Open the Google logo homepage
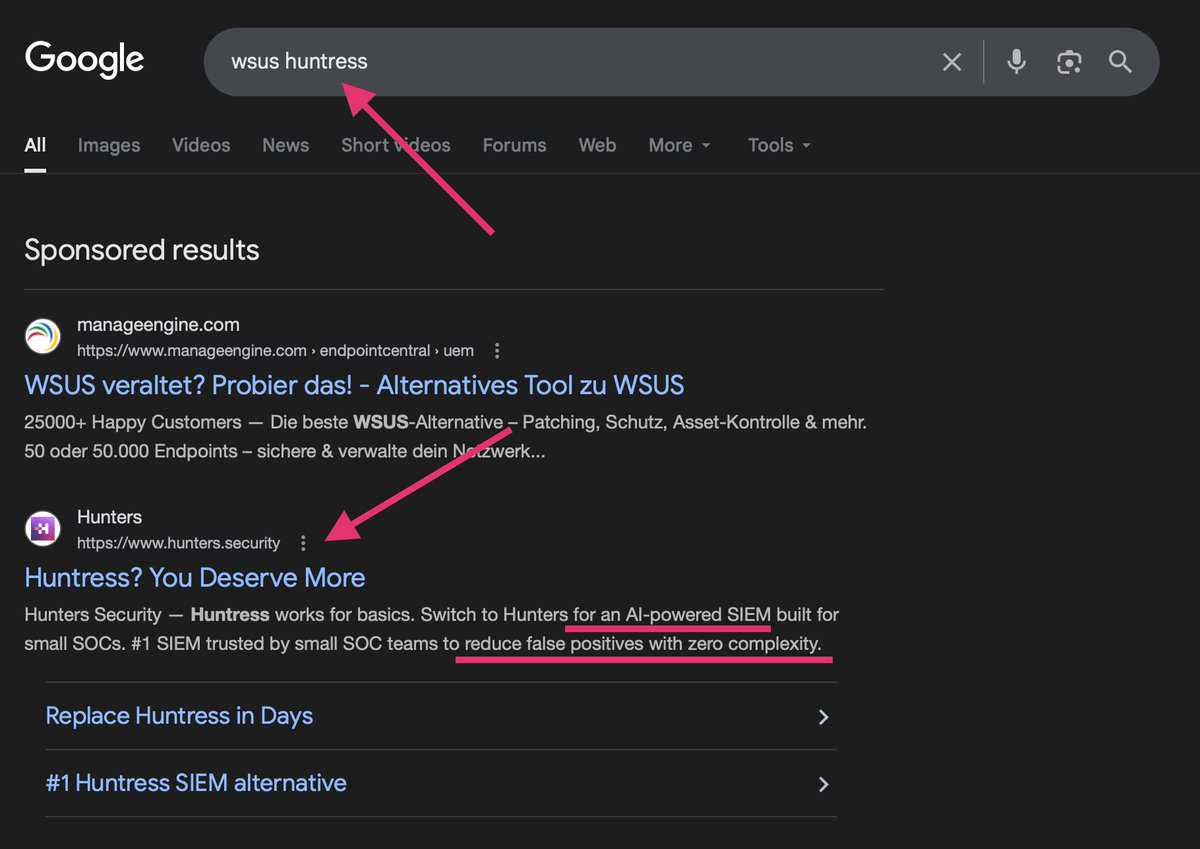 click(x=85, y=60)
